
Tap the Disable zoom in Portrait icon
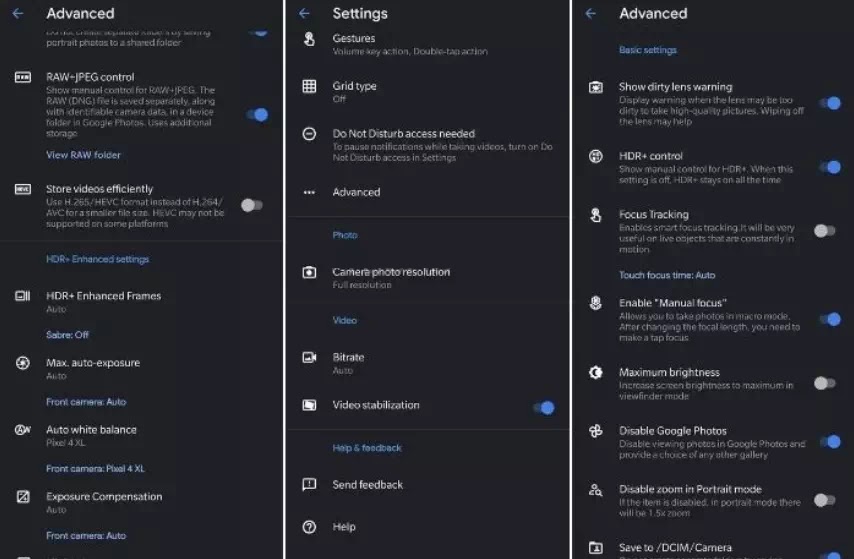click(595, 490)
